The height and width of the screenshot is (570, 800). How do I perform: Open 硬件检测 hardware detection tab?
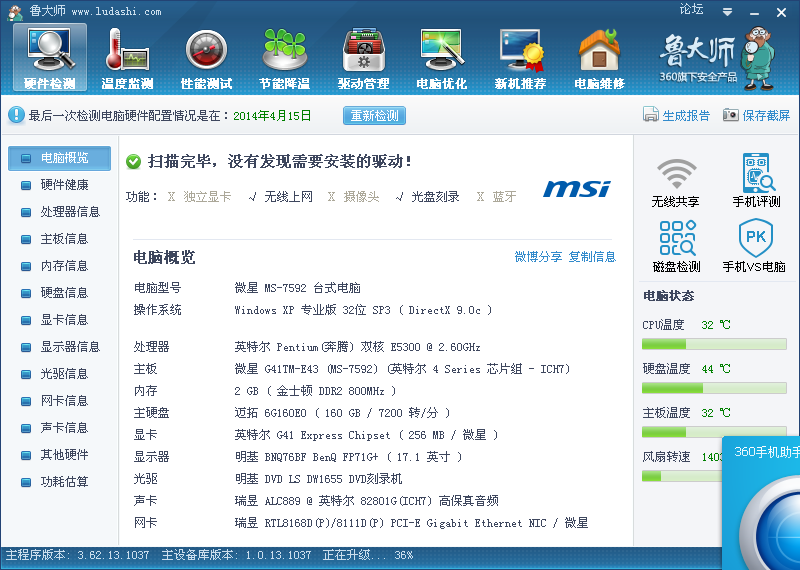[x=49, y=58]
